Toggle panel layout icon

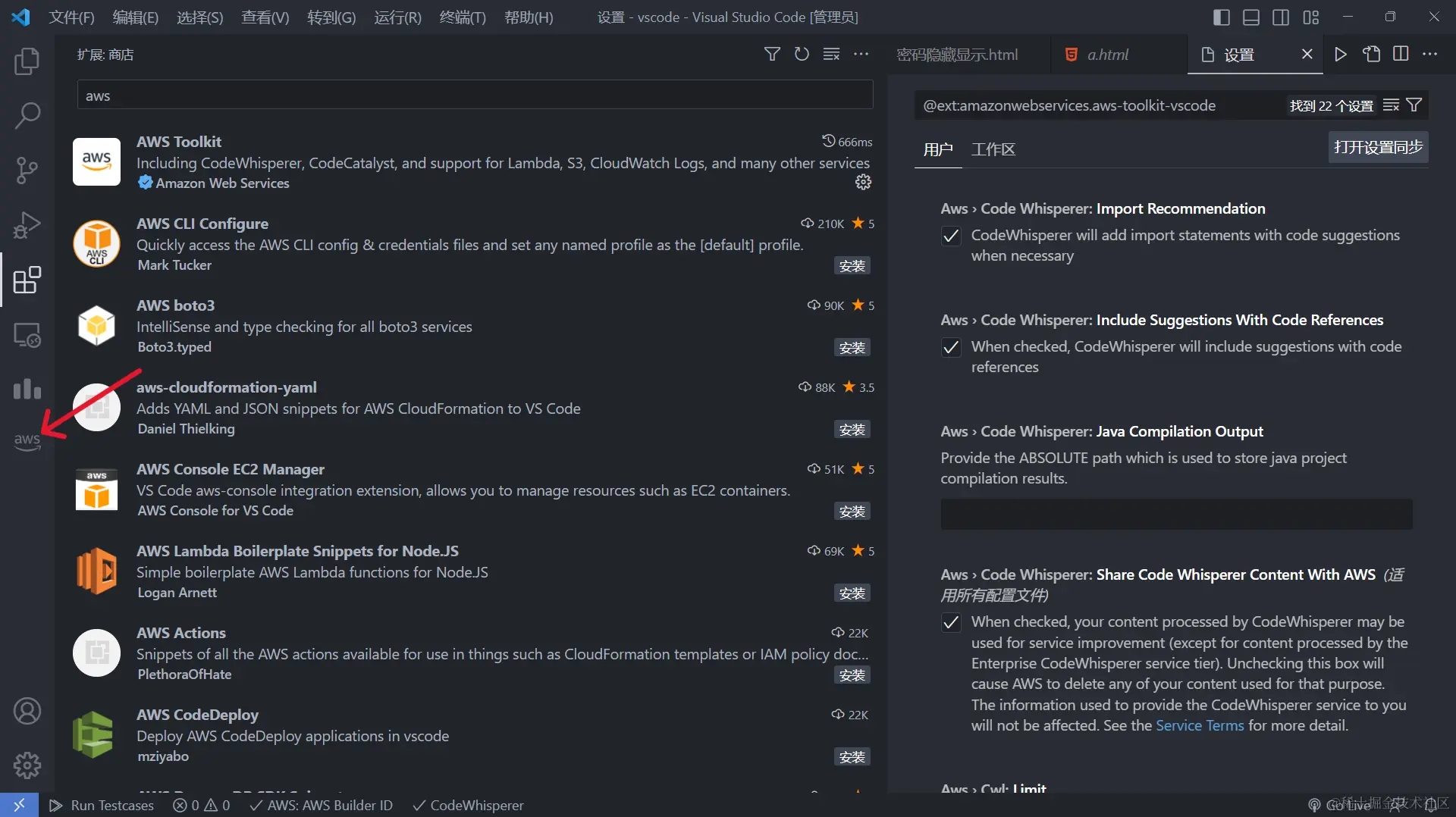point(1251,17)
